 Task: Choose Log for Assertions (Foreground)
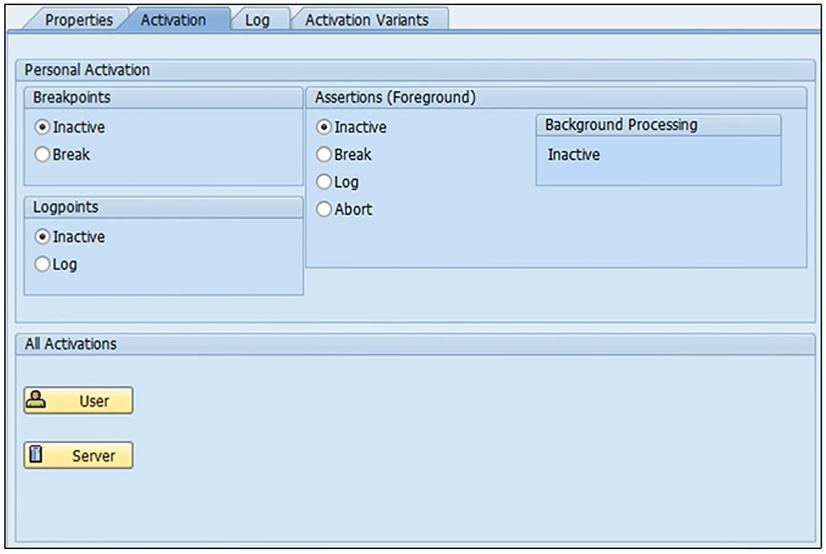(324, 182)
